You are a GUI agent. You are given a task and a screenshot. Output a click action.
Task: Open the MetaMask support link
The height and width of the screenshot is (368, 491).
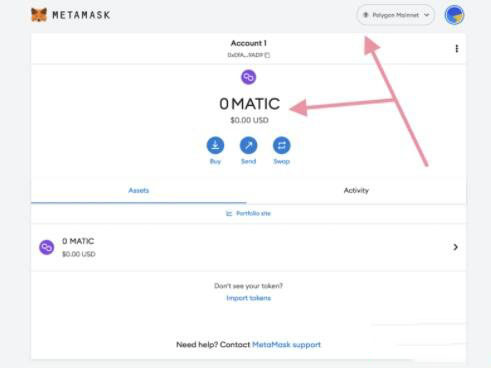coord(286,345)
